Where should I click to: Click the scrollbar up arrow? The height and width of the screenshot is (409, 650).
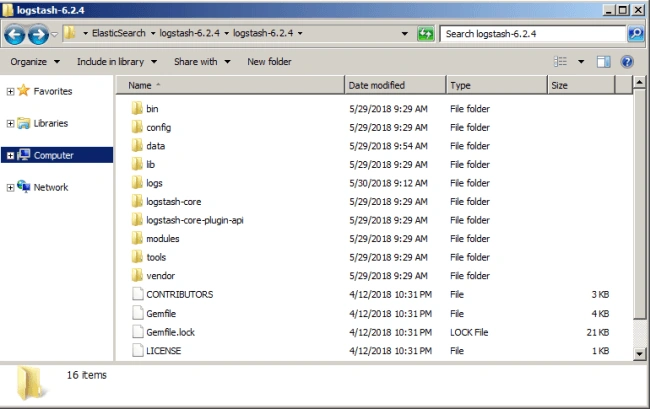click(639, 82)
